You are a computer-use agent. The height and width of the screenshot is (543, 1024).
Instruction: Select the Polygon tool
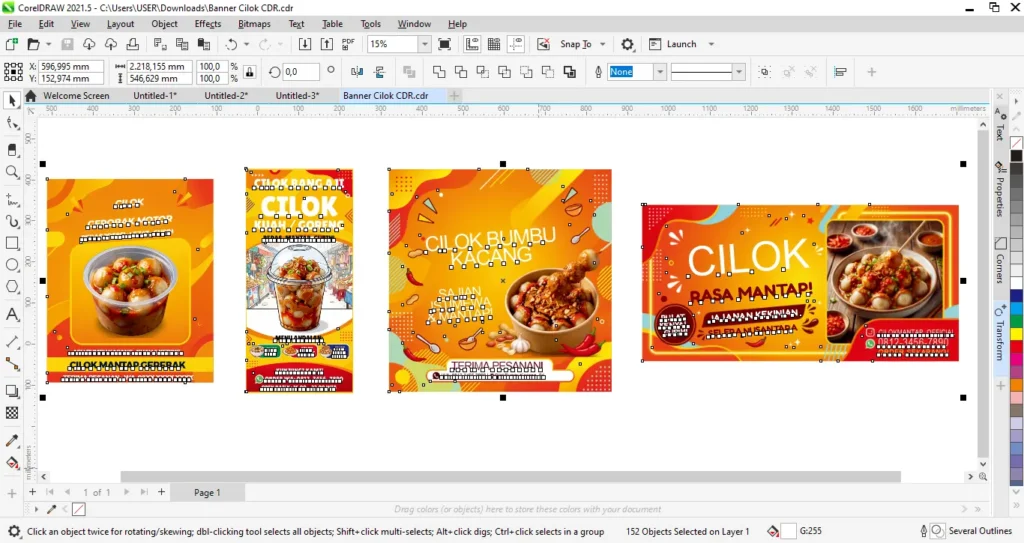coord(12,287)
